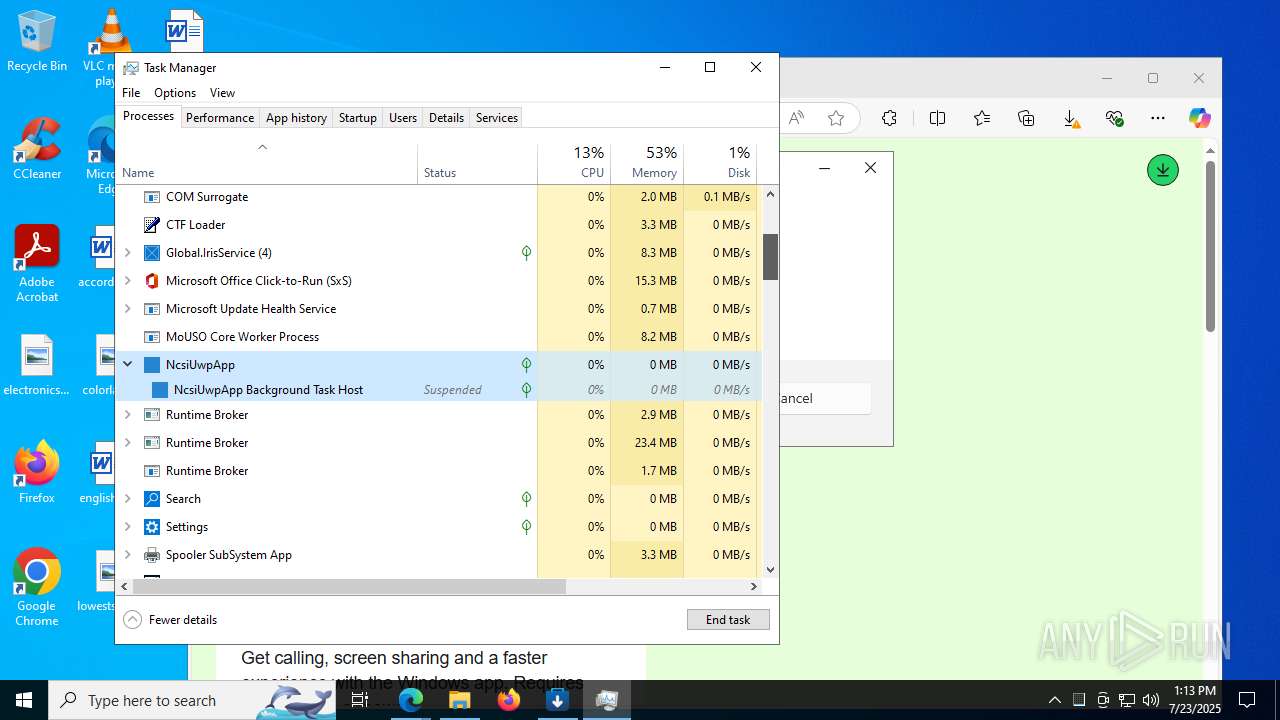Click Edge Read aloud icon
This screenshot has height=720, width=1280.
point(796,118)
